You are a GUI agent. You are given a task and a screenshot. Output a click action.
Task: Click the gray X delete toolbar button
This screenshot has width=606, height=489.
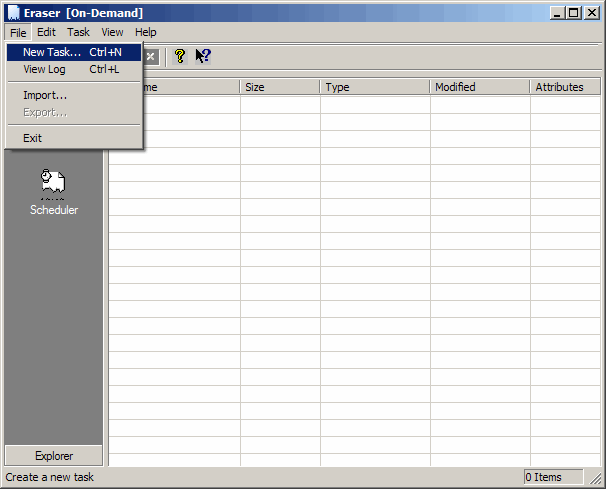pos(151,57)
